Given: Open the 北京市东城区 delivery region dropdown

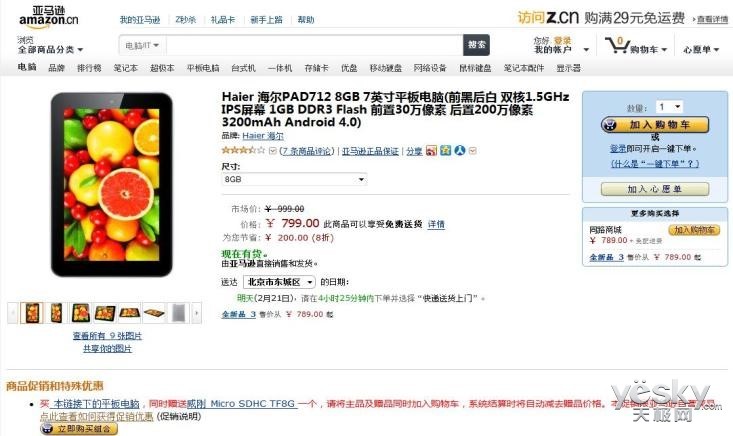Looking at the screenshot, I should pos(279,282).
